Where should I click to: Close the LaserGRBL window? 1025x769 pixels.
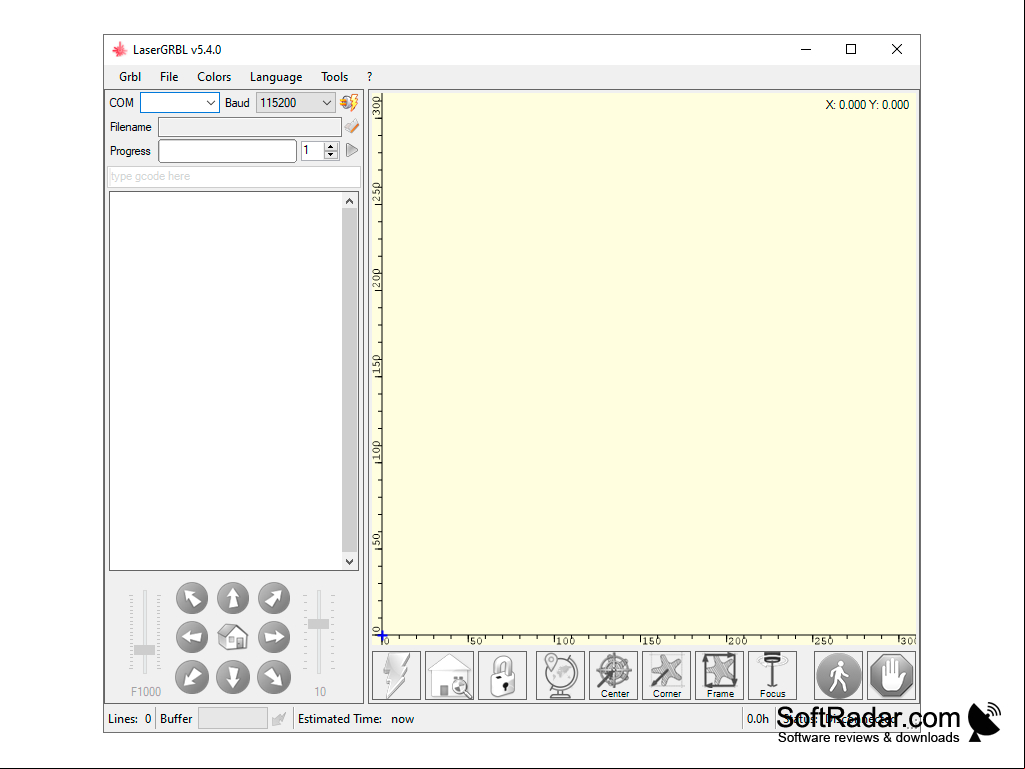pos(897,50)
